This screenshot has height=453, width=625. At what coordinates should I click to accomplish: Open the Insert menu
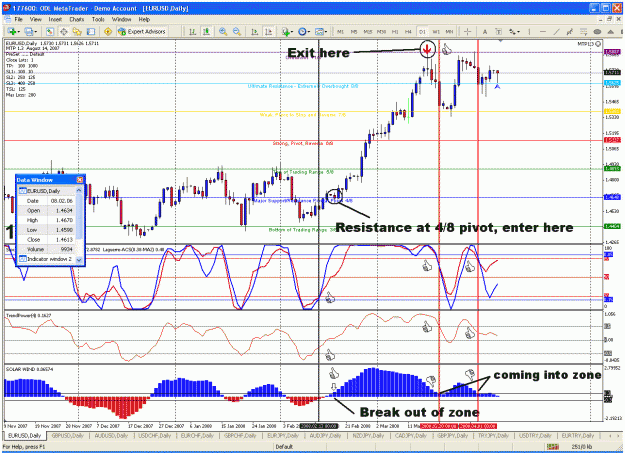click(55, 19)
